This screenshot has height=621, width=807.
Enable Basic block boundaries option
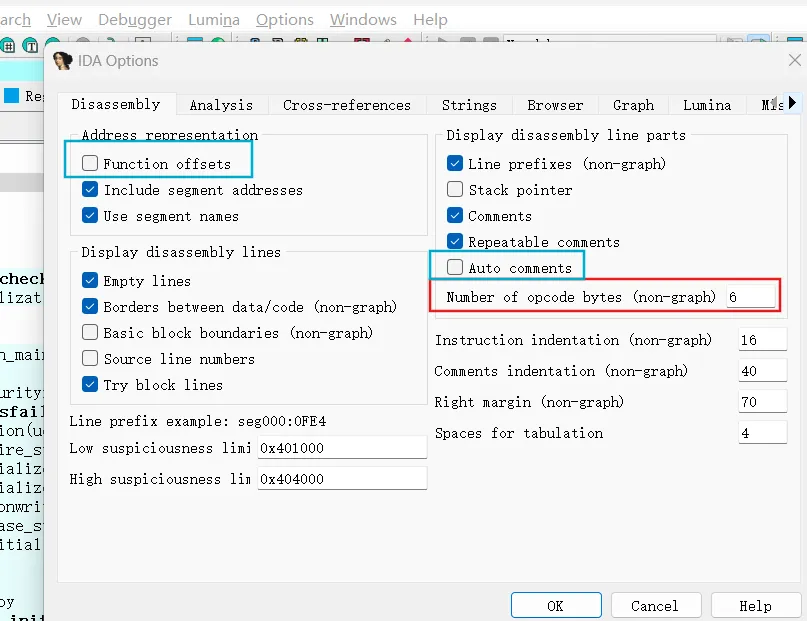click(x=90, y=332)
